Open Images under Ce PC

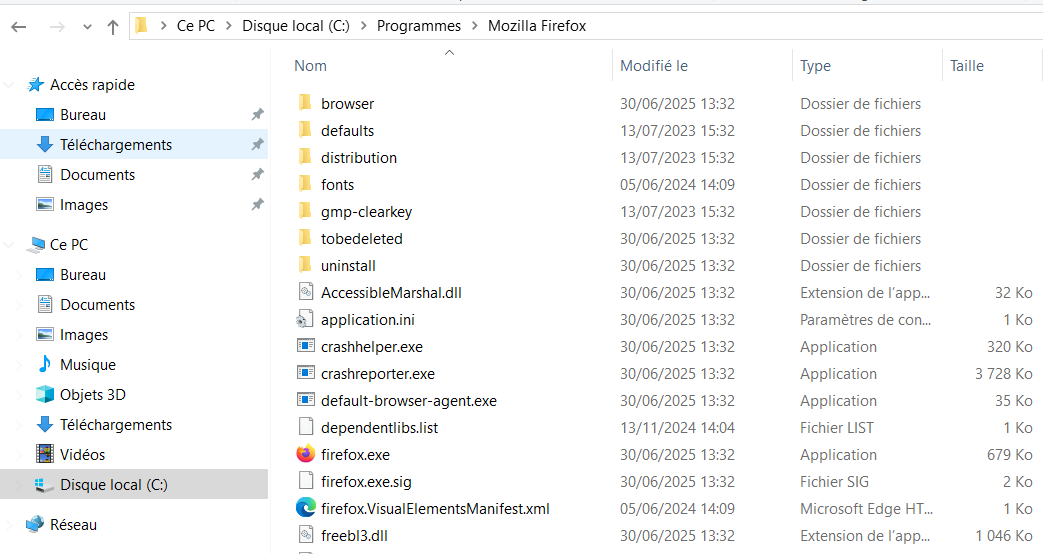pyautogui.click(x=84, y=335)
